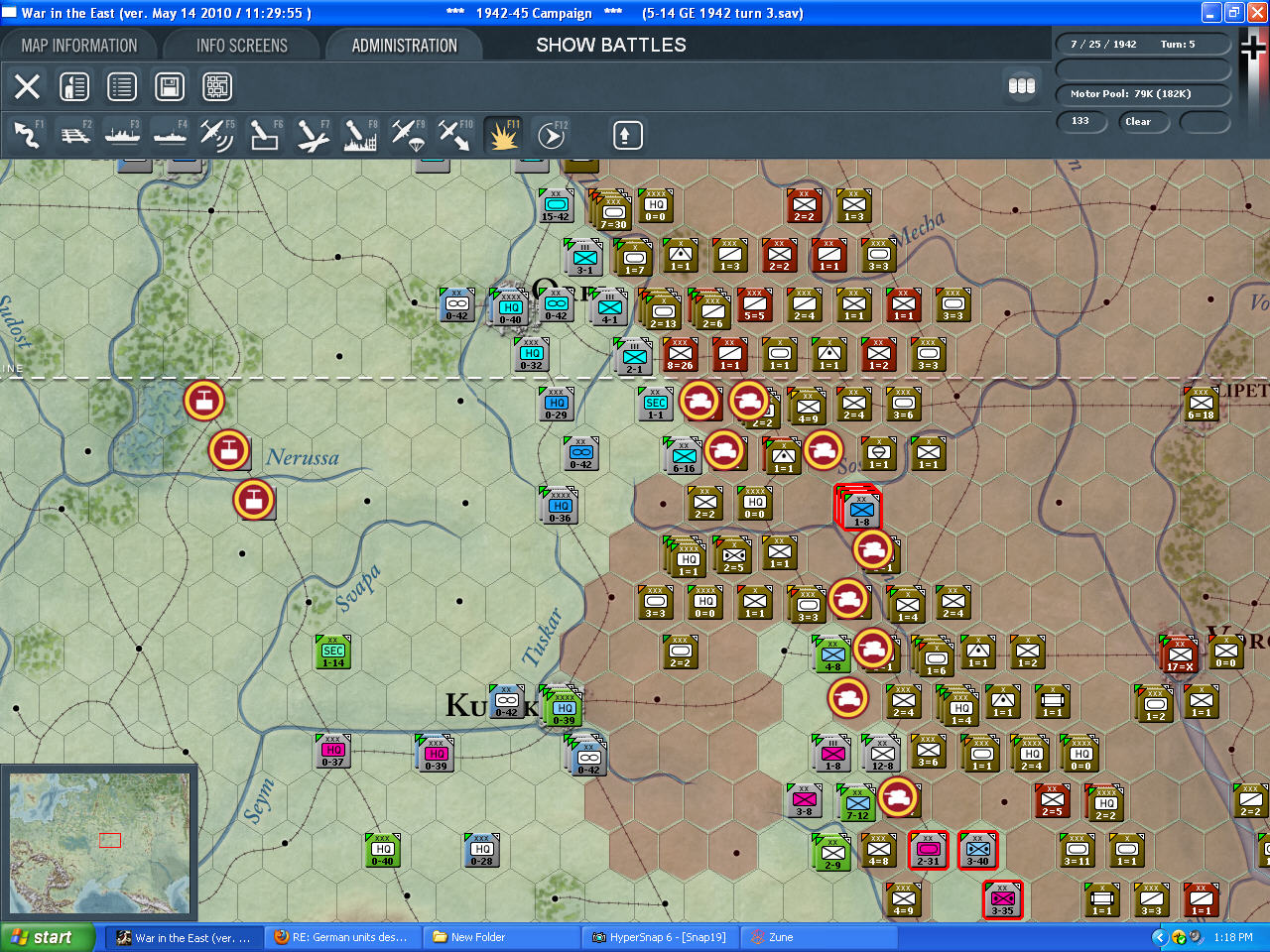Select the F3 naval transport mode icon

(x=123, y=135)
